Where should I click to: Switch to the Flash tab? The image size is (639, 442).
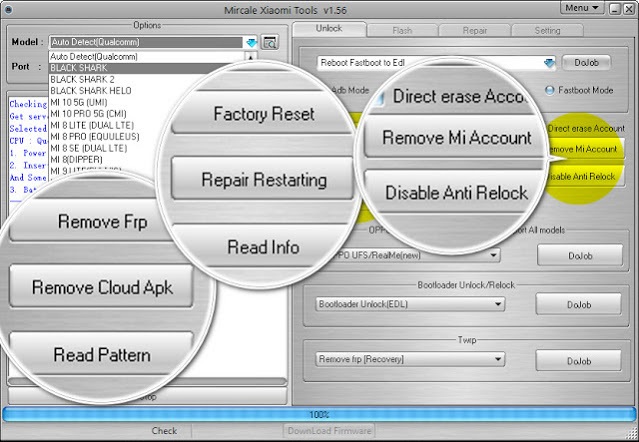point(402,31)
